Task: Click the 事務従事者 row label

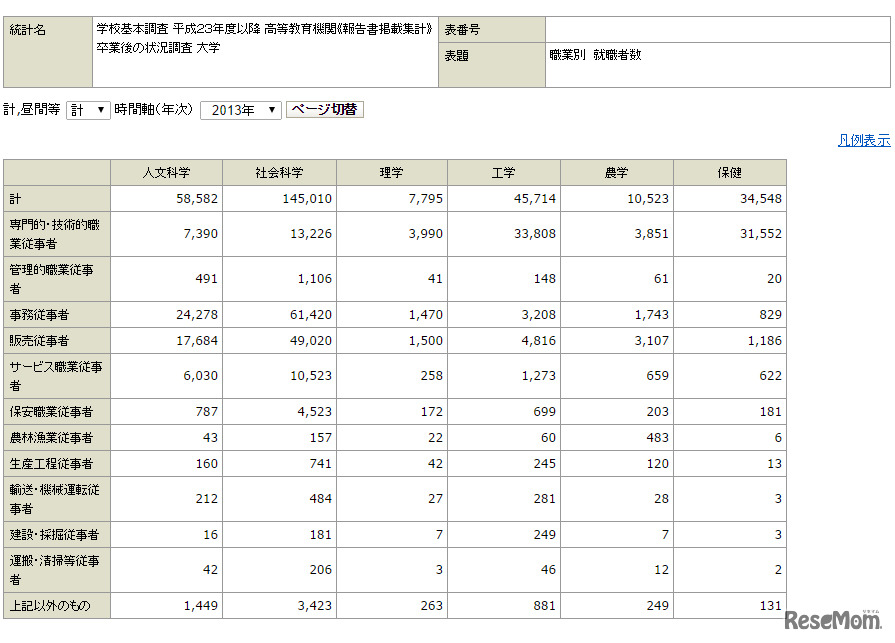Action: pyautogui.click(x=56, y=314)
